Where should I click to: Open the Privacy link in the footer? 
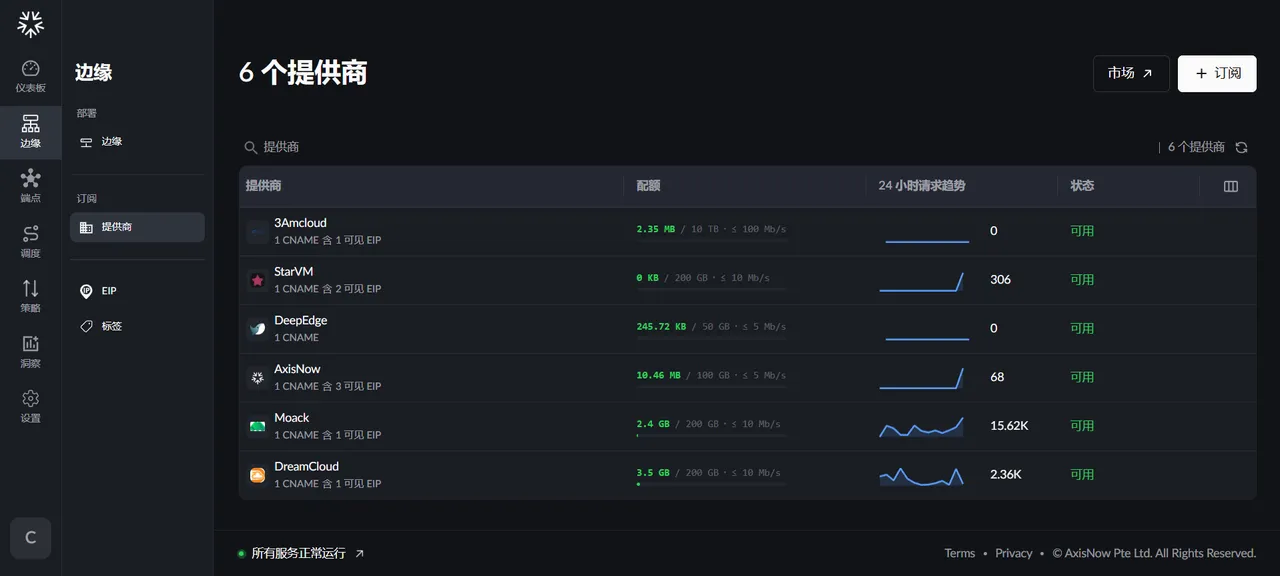click(1014, 553)
